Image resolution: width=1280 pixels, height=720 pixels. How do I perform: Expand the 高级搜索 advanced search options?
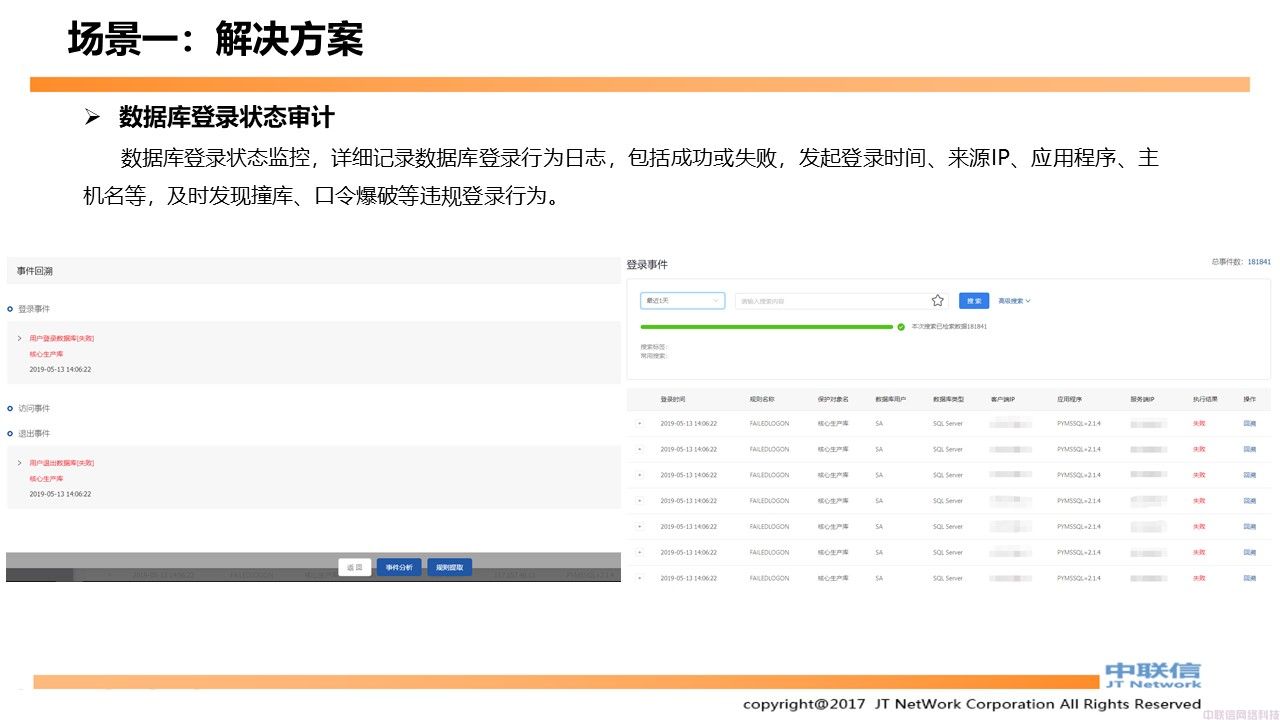[1014, 300]
